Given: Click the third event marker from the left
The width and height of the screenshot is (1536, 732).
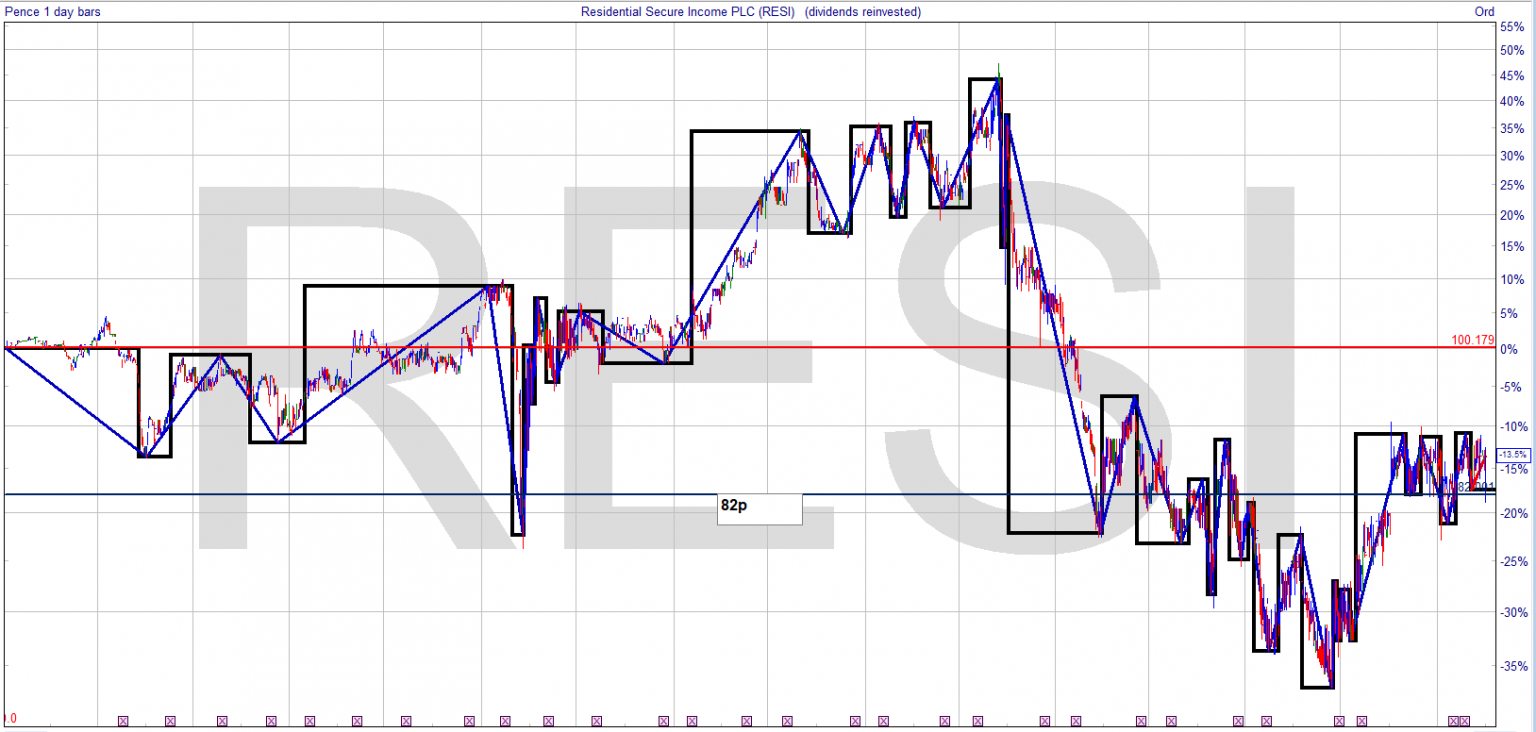Looking at the screenshot, I should [x=222, y=720].
